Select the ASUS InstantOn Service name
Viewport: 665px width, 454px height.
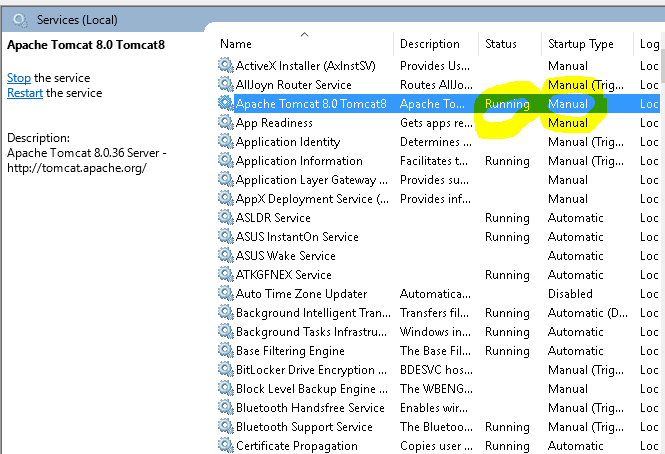(297, 237)
